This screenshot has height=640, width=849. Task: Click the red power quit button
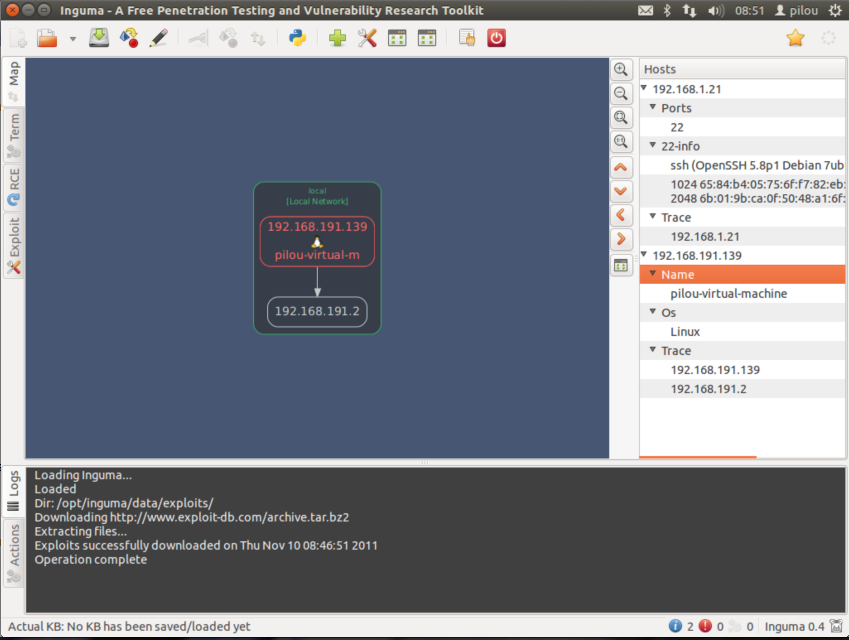(497, 38)
